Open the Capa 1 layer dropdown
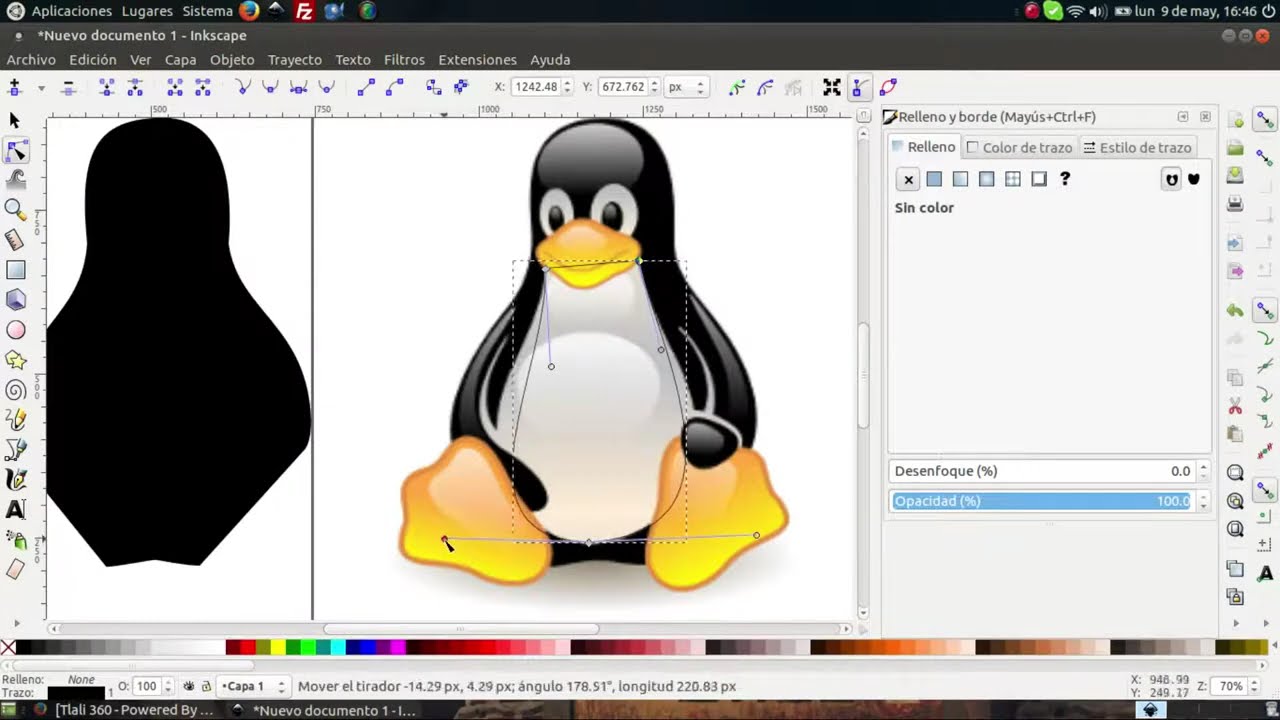The height and width of the screenshot is (720, 1280). point(252,686)
